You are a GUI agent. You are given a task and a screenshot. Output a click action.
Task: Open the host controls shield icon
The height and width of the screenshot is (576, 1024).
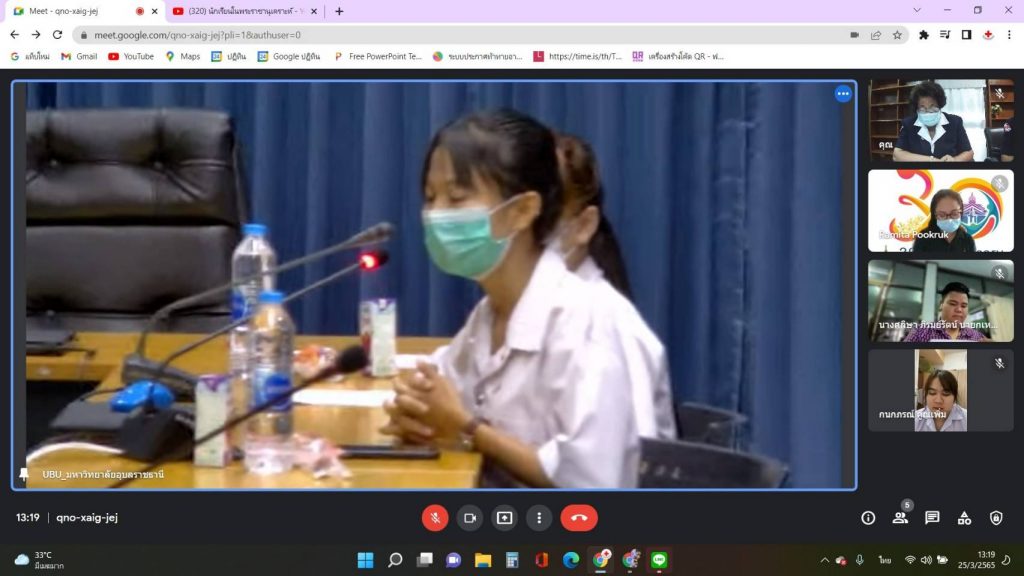pos(996,518)
